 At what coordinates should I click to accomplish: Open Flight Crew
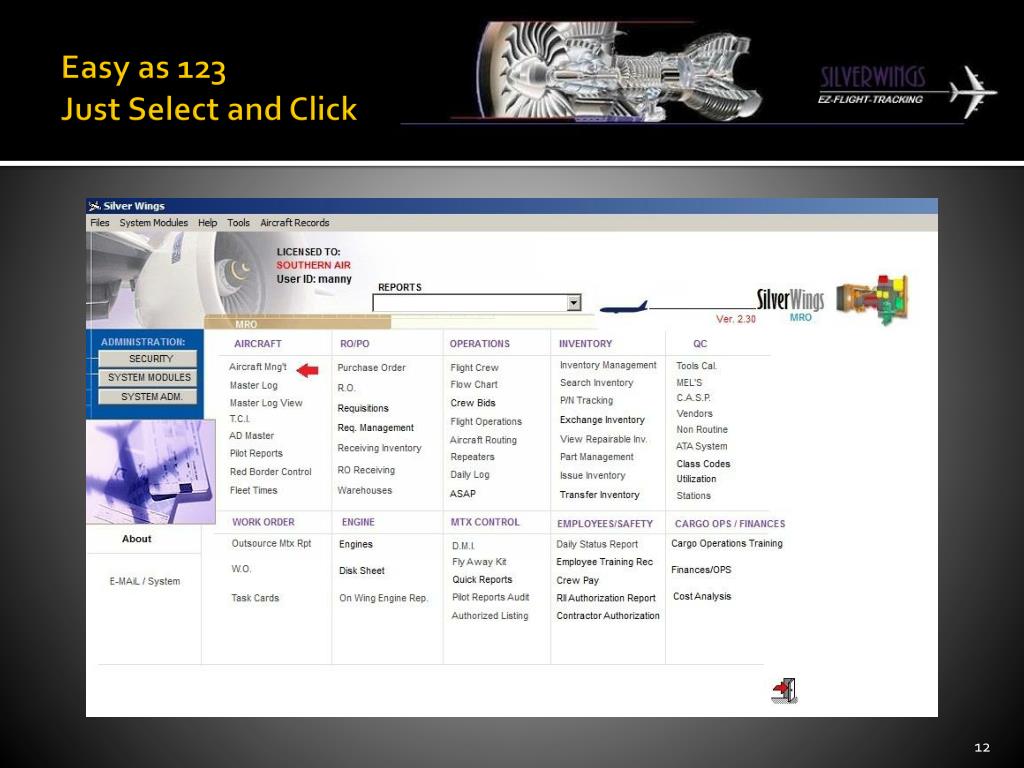click(x=474, y=368)
